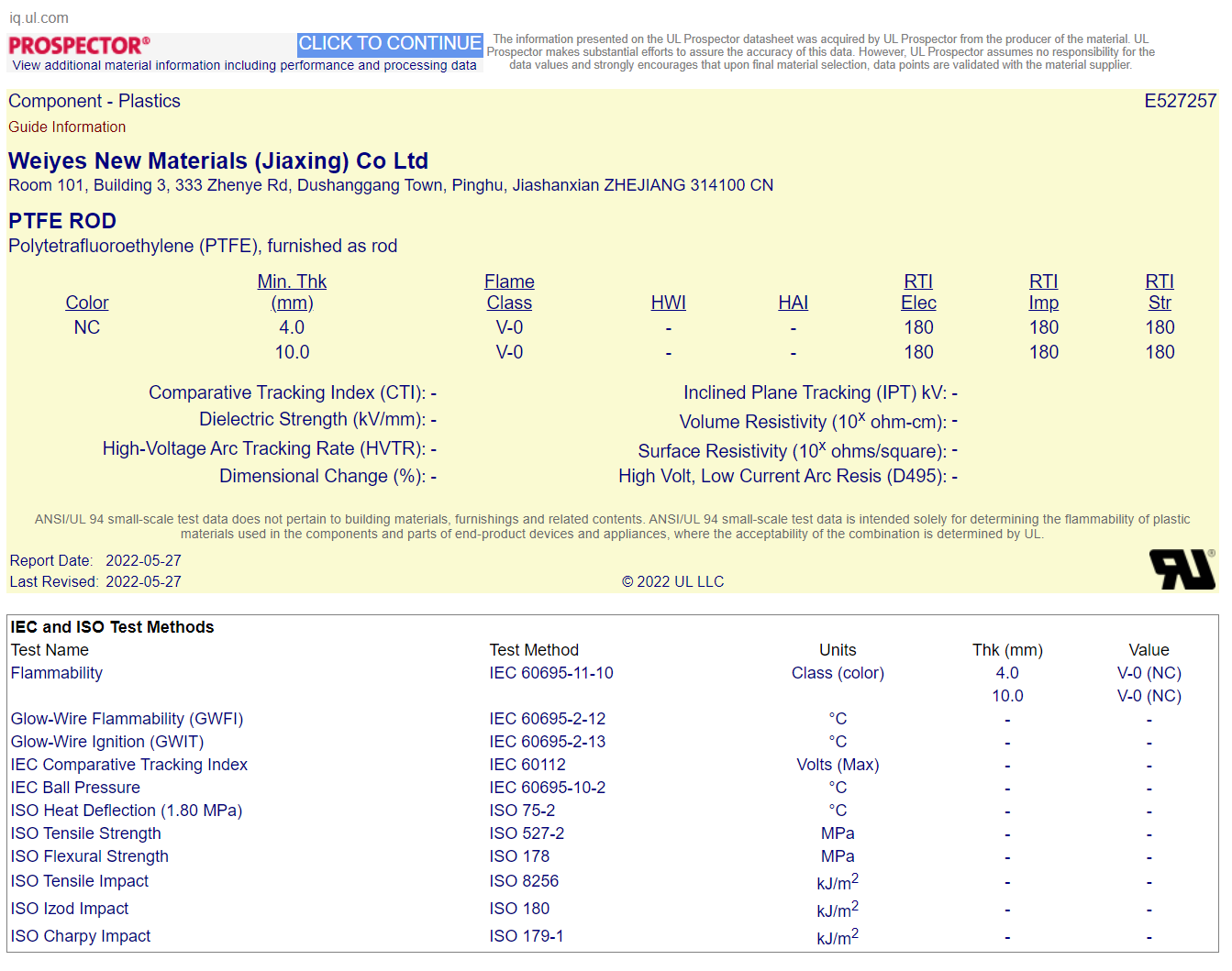Click the HWI column header

pos(668,303)
